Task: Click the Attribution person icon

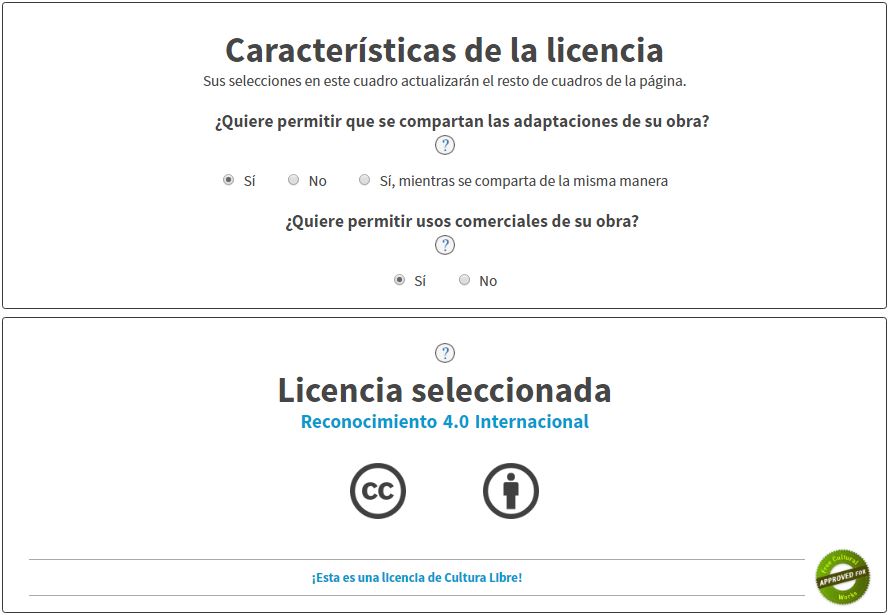Action: click(x=511, y=491)
